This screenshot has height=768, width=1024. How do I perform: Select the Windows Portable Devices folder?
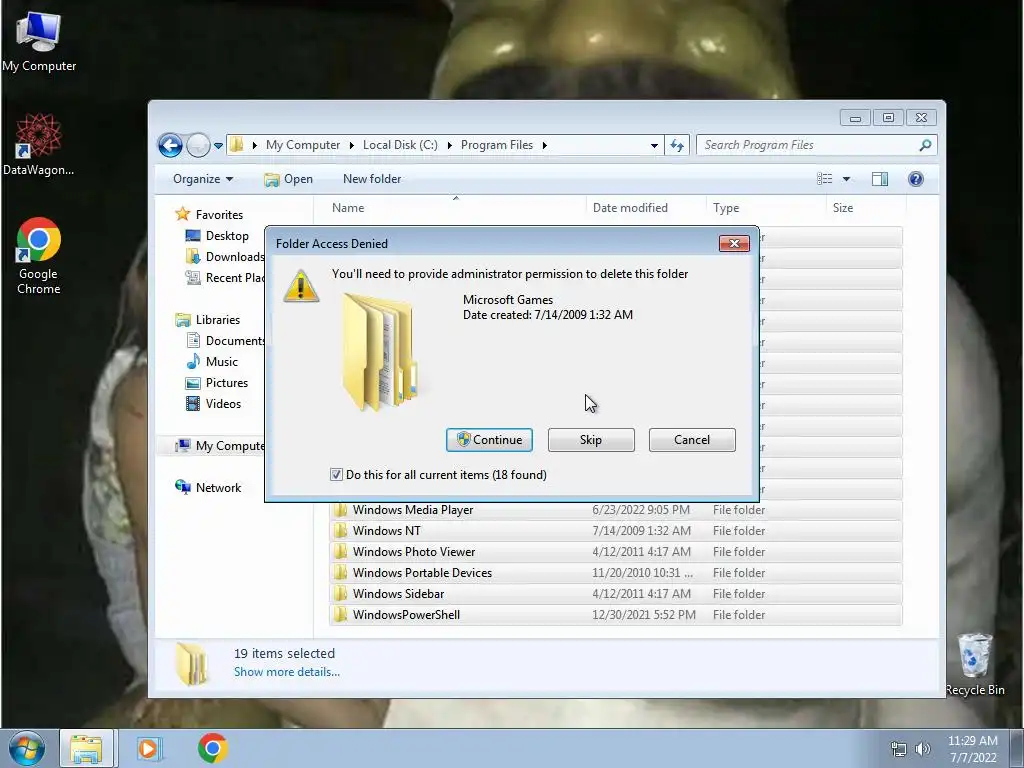(616, 573)
